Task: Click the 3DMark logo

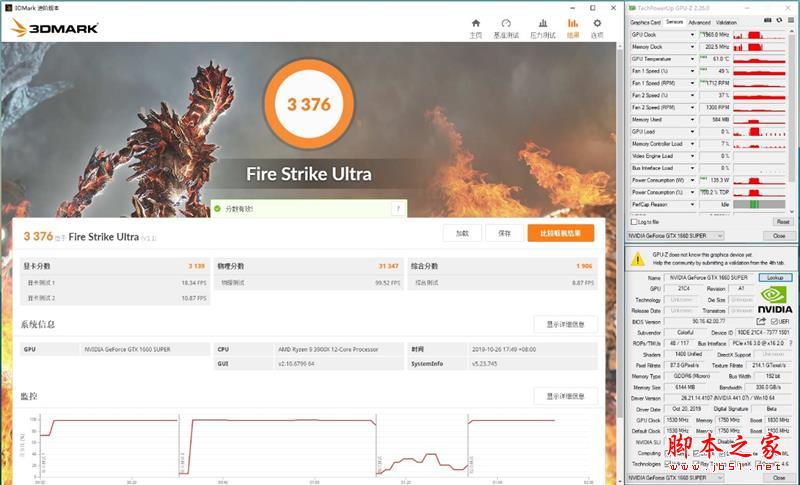Action: pyautogui.click(x=55, y=28)
